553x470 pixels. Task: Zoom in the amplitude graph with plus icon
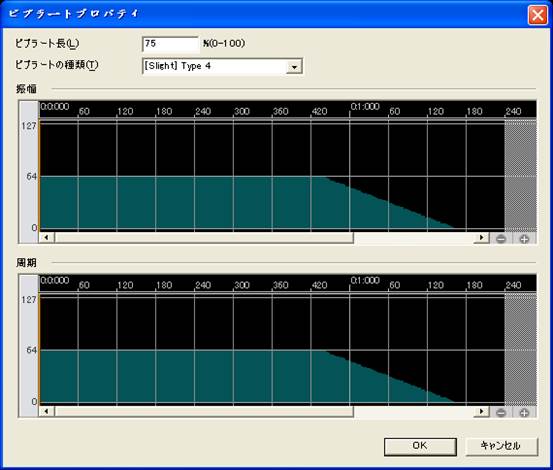point(524,239)
